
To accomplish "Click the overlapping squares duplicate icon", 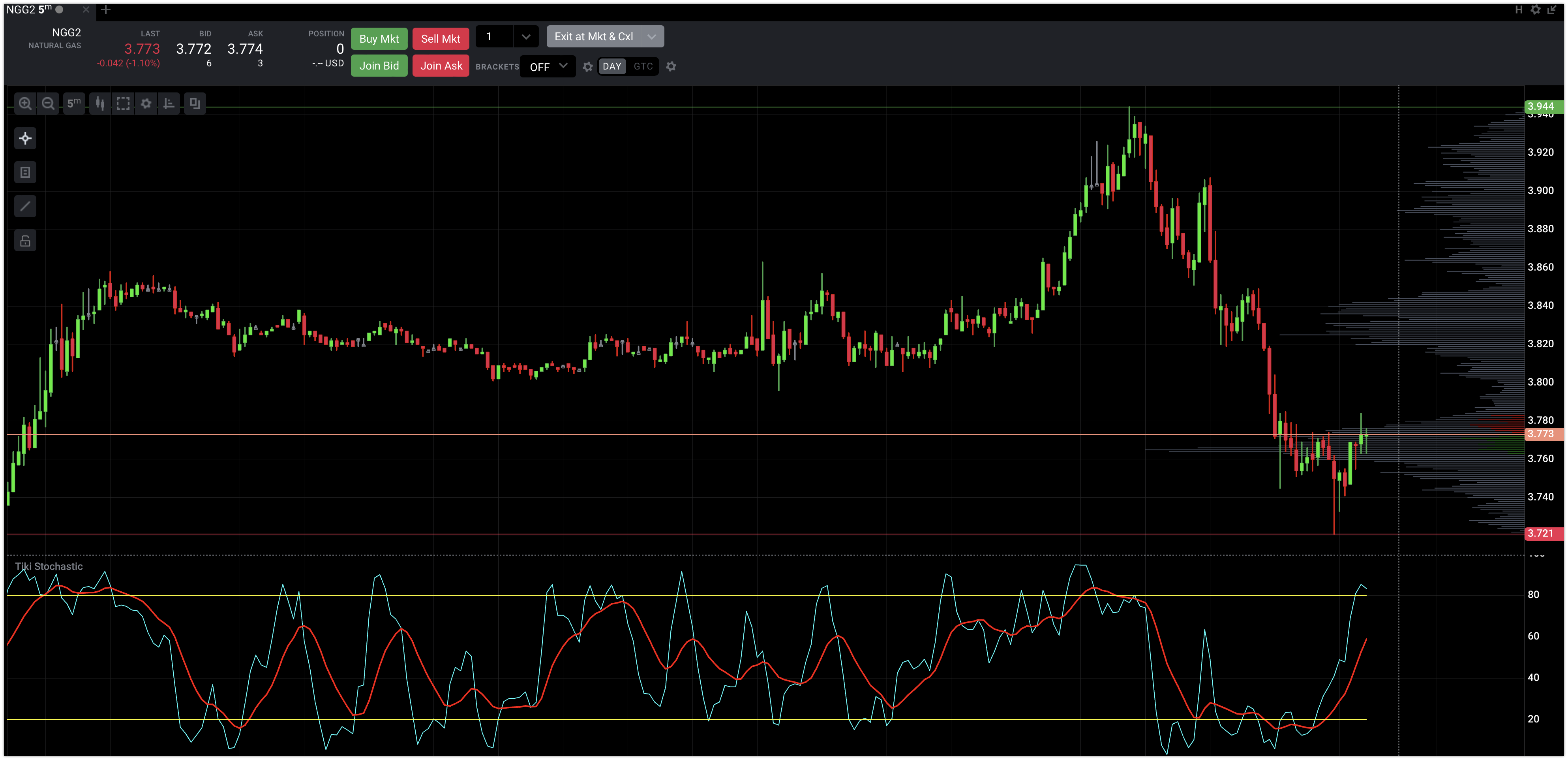I will (x=195, y=103).
